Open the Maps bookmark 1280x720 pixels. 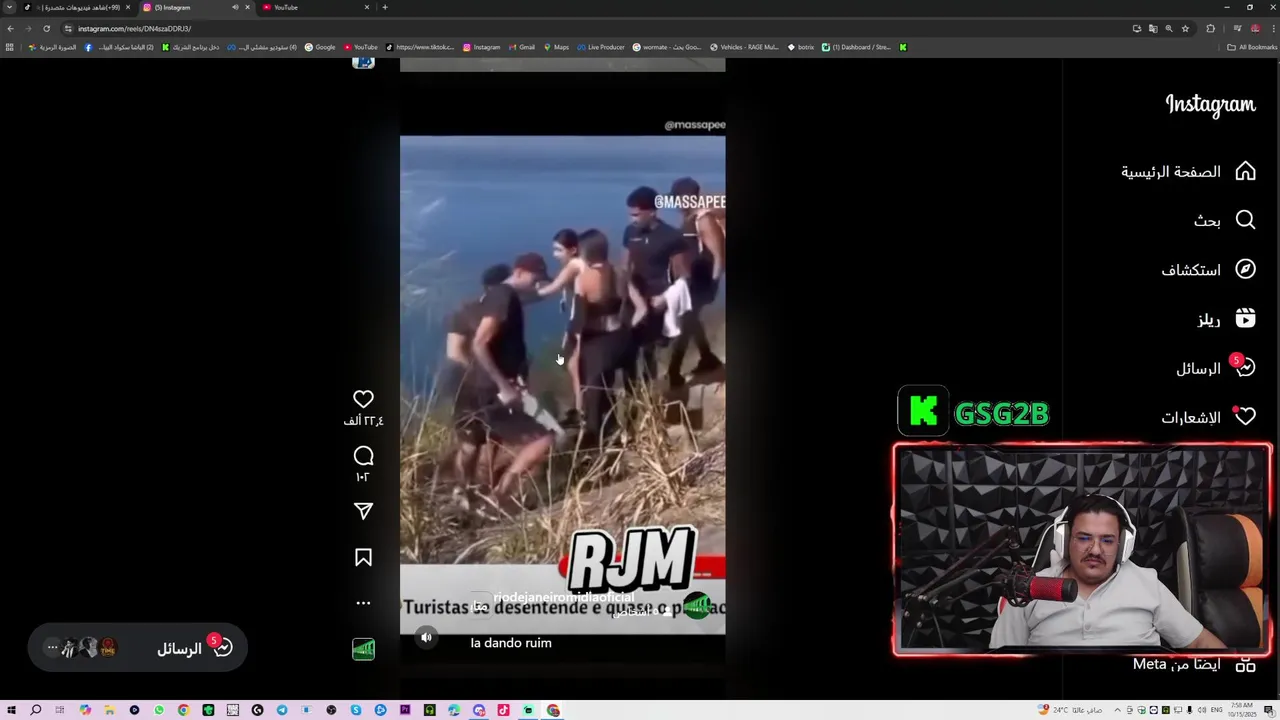click(x=555, y=47)
